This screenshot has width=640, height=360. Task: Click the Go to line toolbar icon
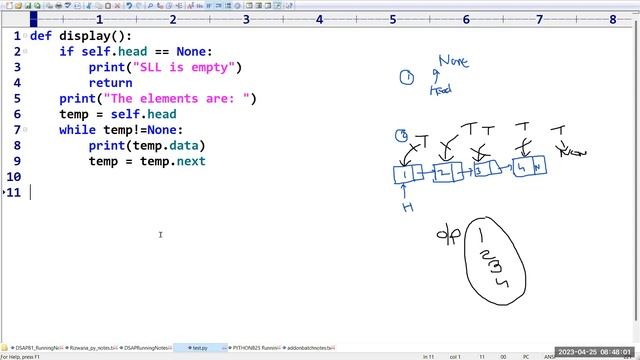(x=179, y=6)
